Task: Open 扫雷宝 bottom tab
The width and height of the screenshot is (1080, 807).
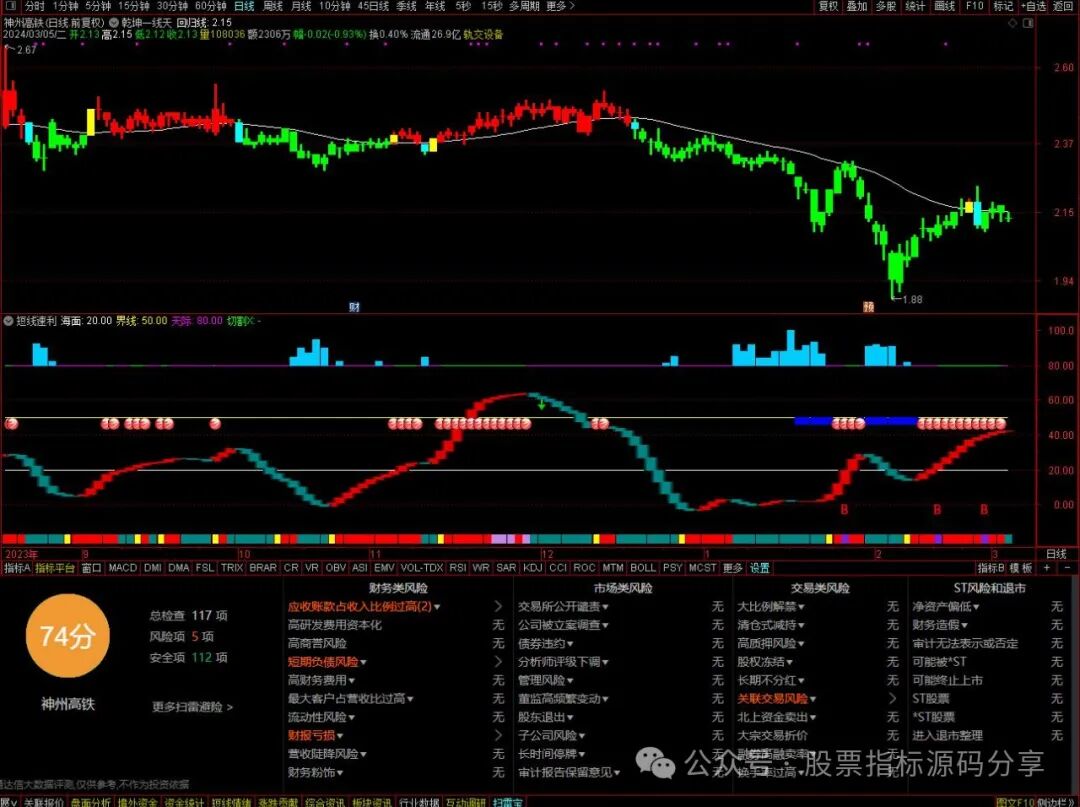Action: point(507,802)
